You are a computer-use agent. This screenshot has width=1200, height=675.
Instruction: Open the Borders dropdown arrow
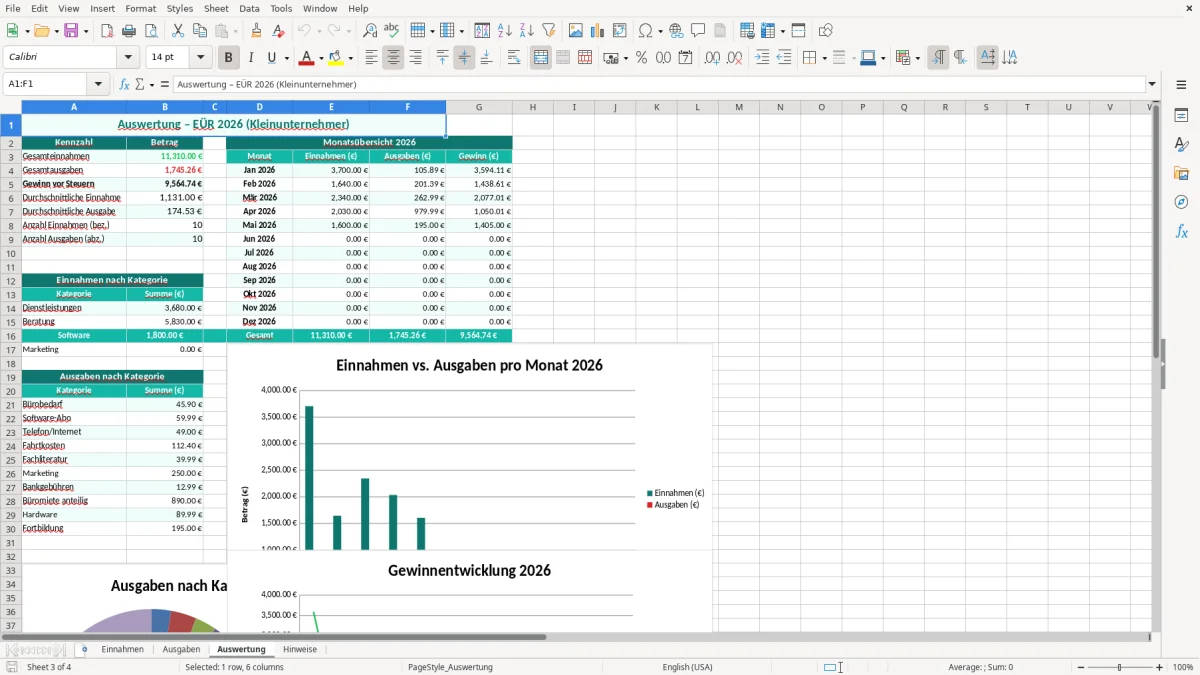pos(824,58)
